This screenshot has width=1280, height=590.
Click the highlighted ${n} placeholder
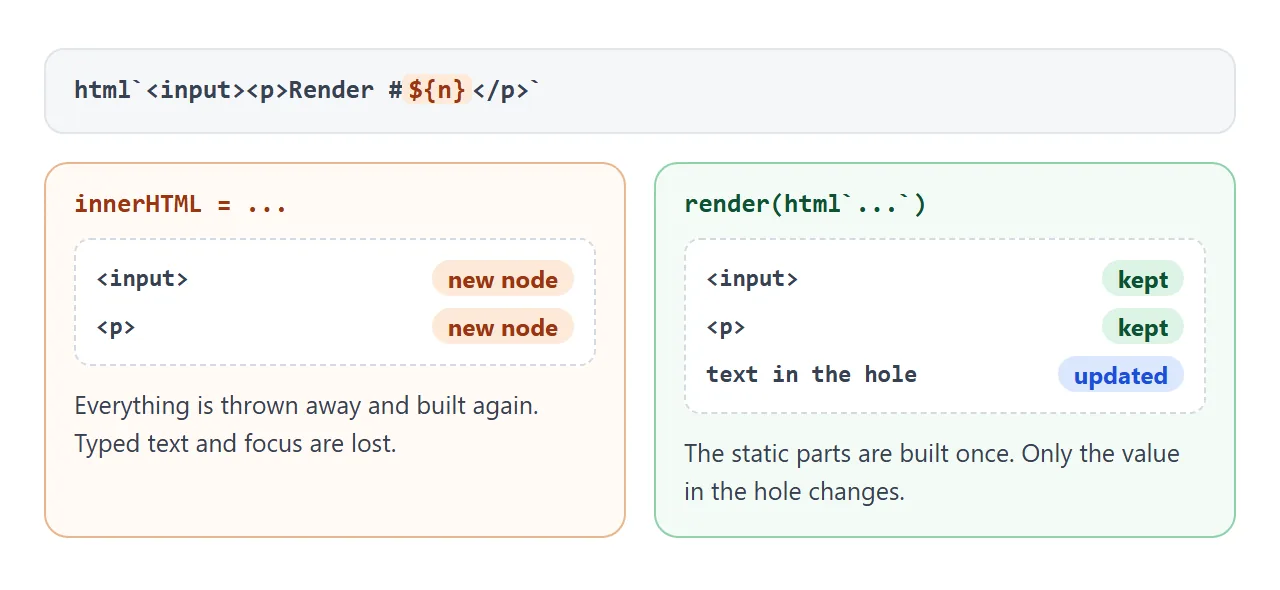pos(437,90)
